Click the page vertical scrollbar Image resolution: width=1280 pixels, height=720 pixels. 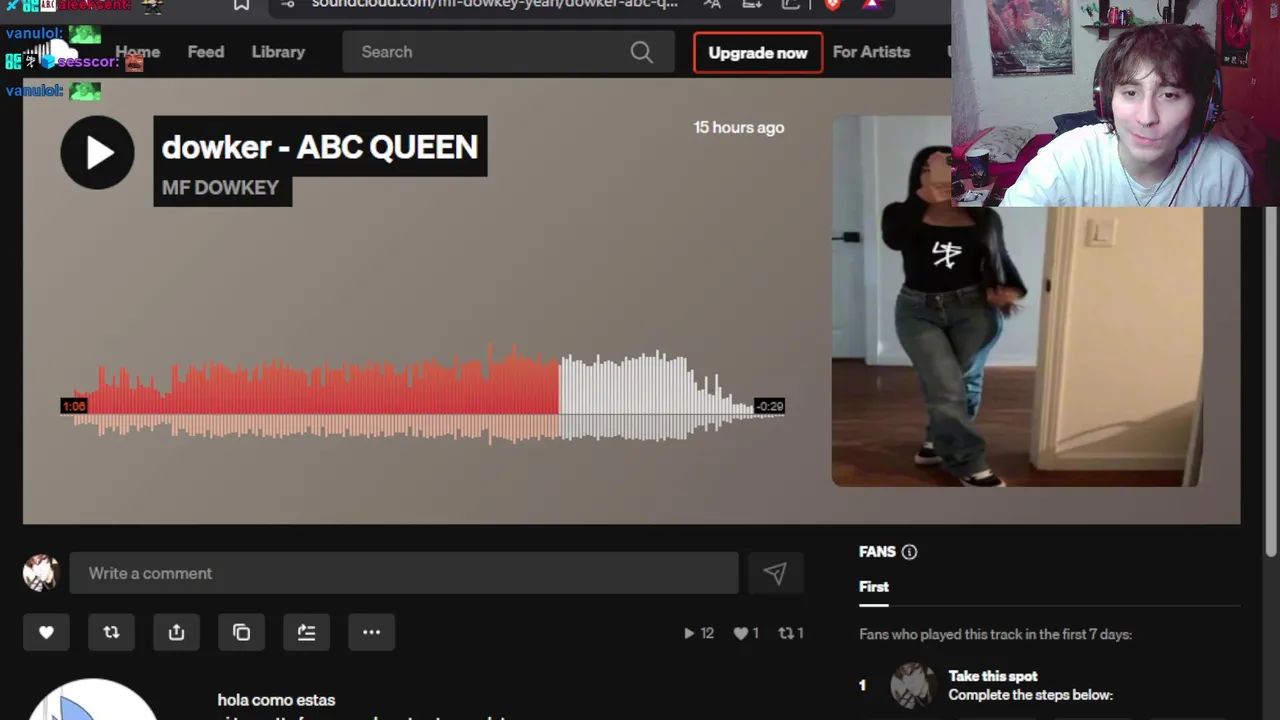tap(1271, 380)
